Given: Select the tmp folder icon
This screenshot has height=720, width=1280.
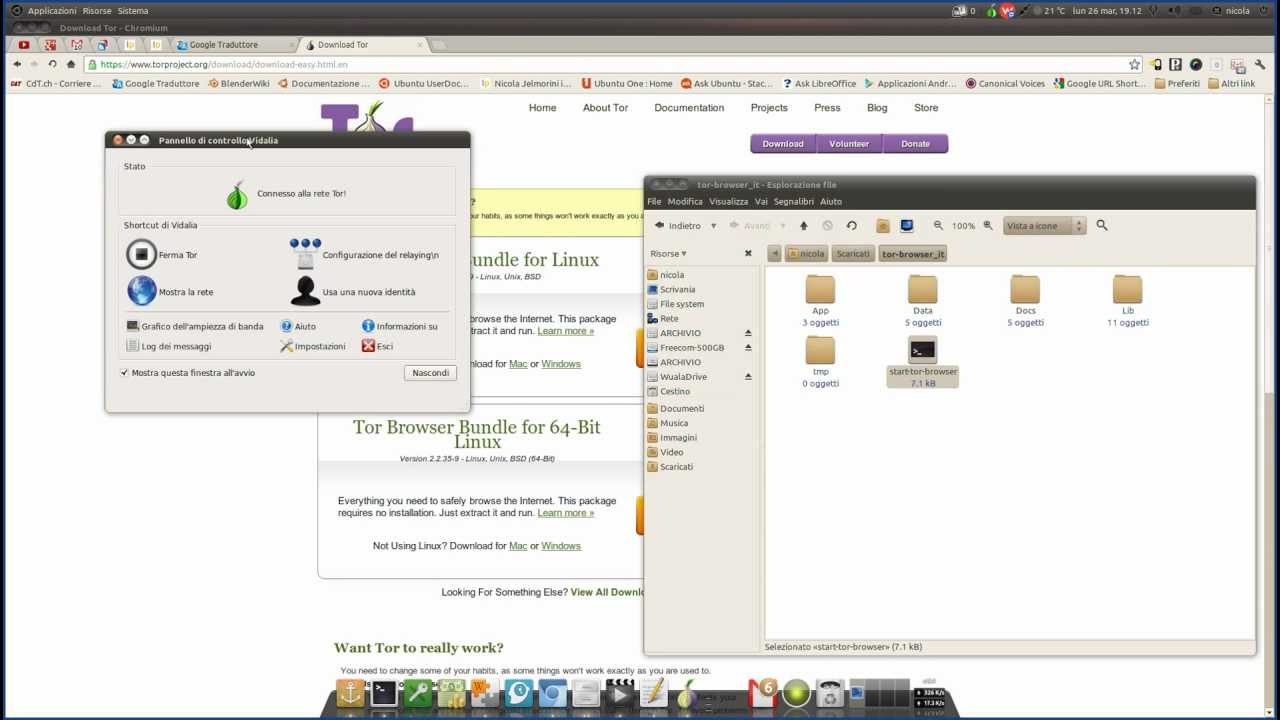Looking at the screenshot, I should 820,351.
